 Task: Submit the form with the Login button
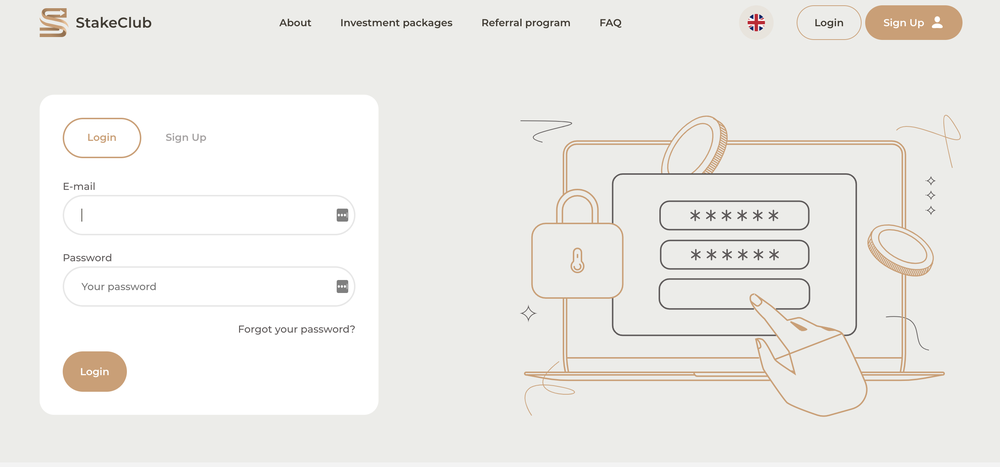coord(95,372)
